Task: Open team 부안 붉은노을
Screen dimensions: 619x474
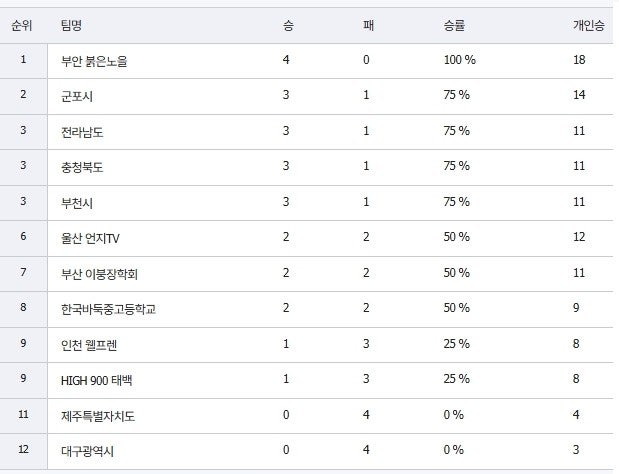Action: point(94,61)
